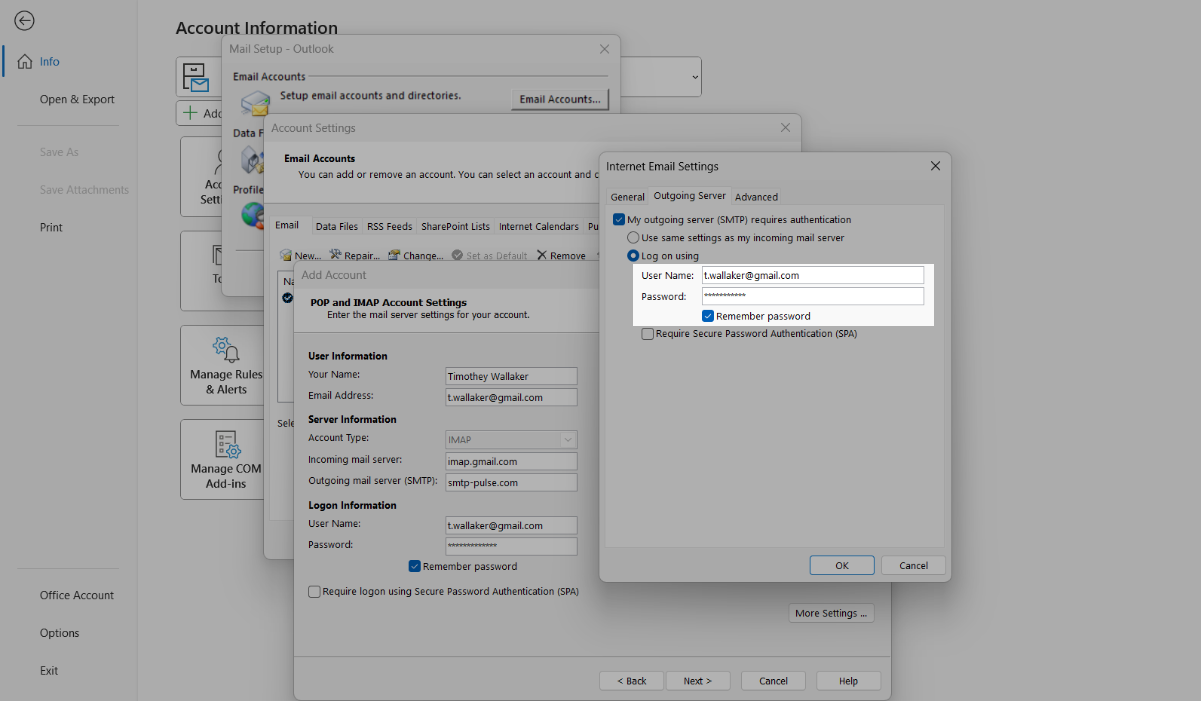Click the back arrow icon
The image size is (1201, 701).
25,21
